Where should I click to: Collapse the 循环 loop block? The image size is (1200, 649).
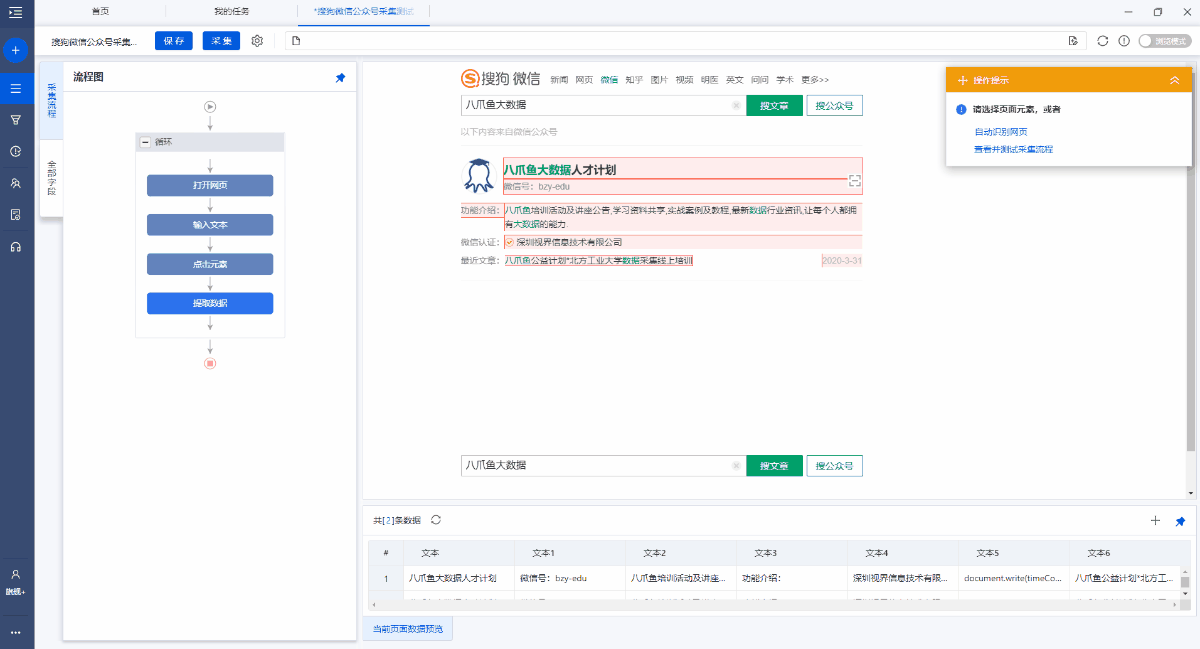pyautogui.click(x=146, y=142)
